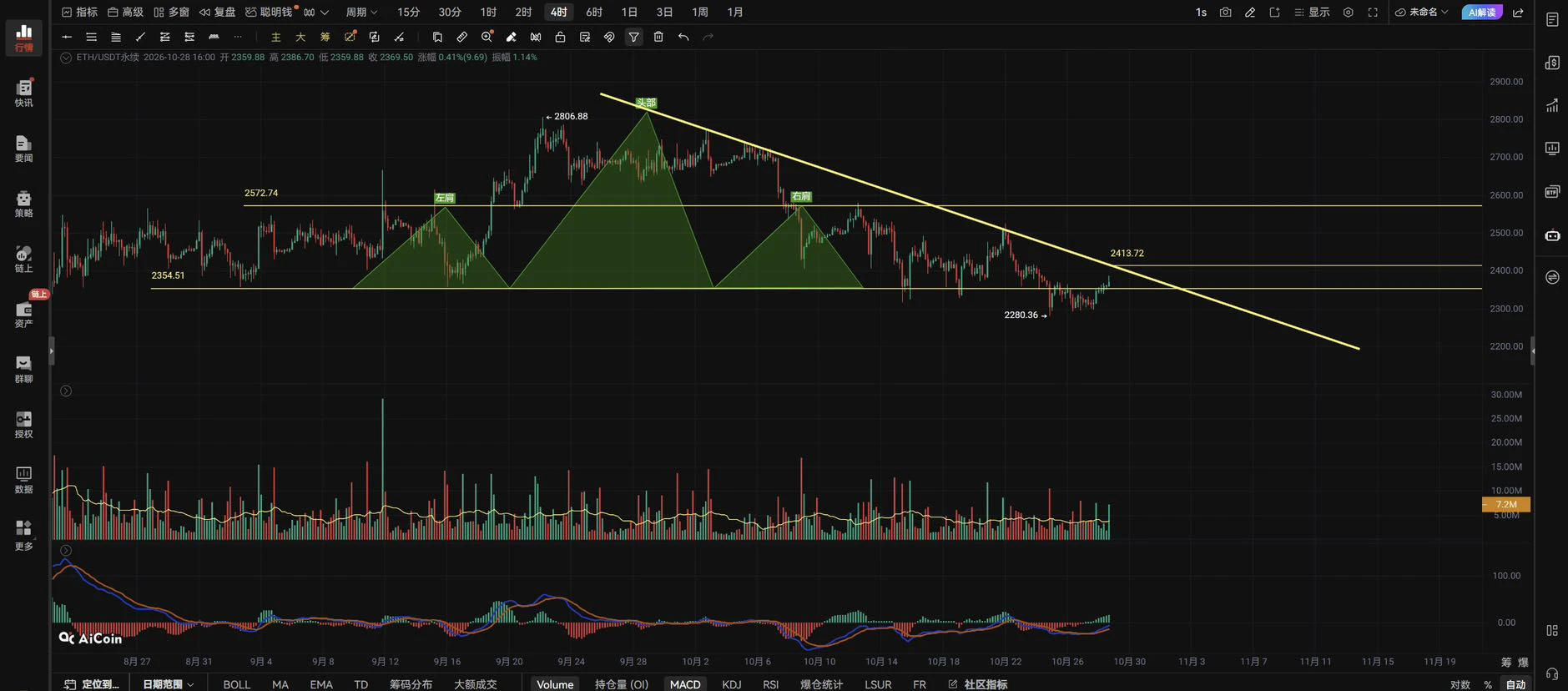This screenshot has height=691, width=1568.
Task: Open the 策略 strategy sidebar icon
Action: pyautogui.click(x=24, y=204)
